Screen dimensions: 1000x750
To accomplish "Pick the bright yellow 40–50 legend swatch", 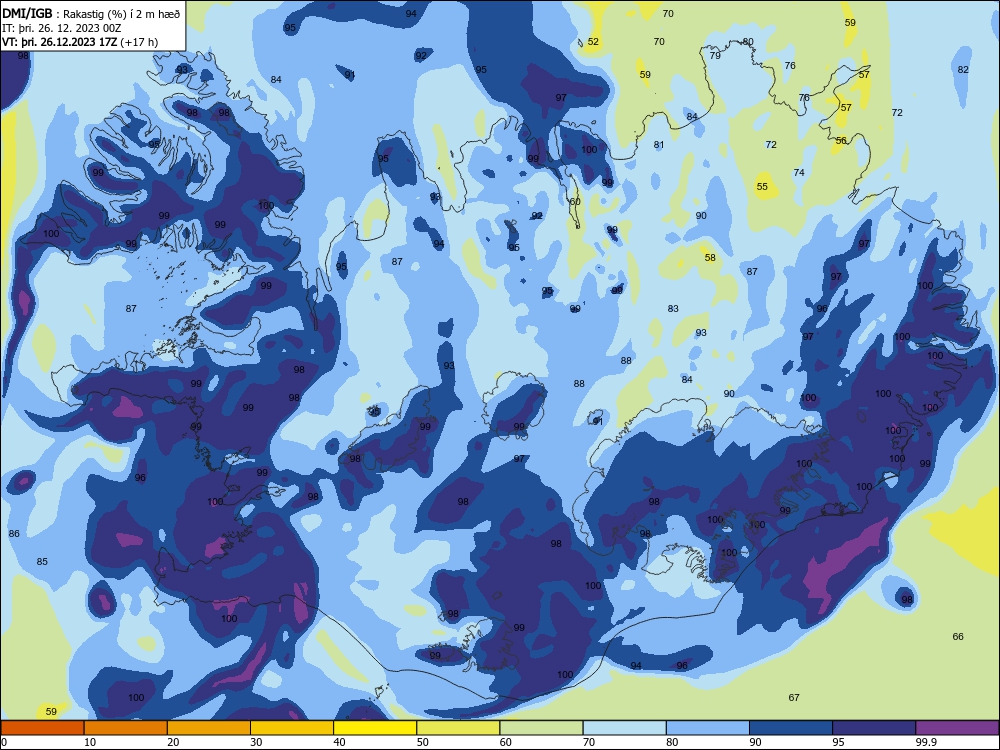I will tap(375, 728).
